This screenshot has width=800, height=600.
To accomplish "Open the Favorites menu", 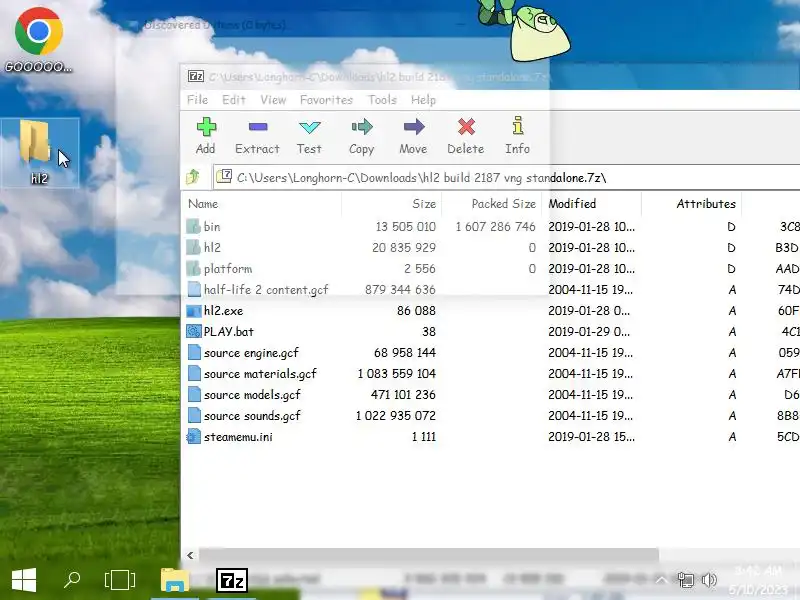I will click(x=326, y=99).
